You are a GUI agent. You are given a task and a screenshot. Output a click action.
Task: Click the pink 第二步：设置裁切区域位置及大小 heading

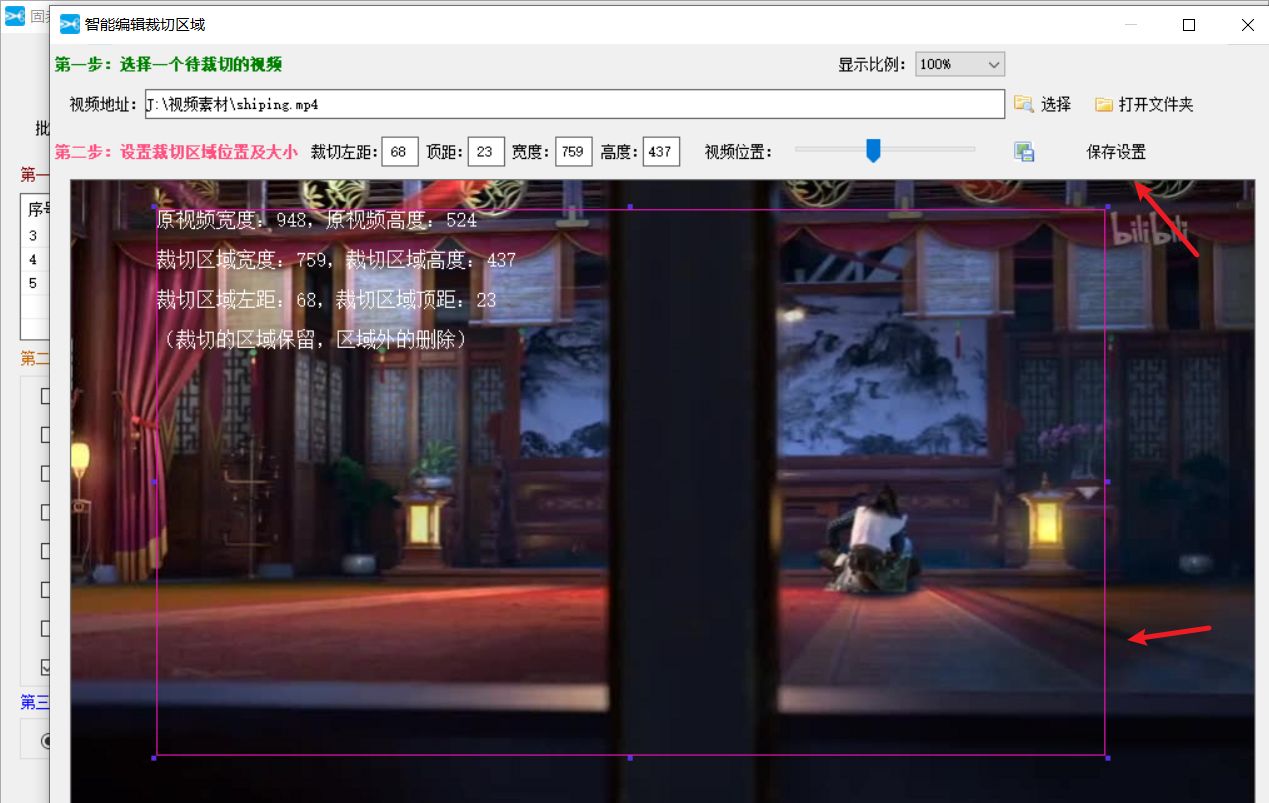point(176,152)
